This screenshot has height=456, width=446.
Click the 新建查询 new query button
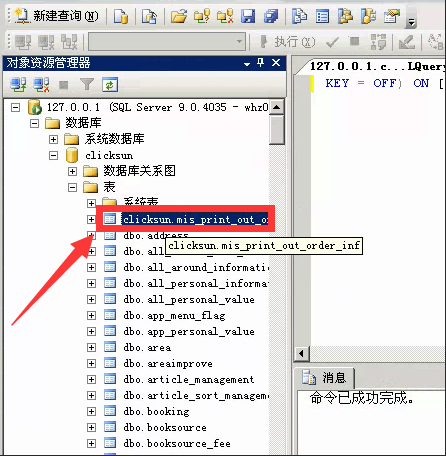coord(56,16)
